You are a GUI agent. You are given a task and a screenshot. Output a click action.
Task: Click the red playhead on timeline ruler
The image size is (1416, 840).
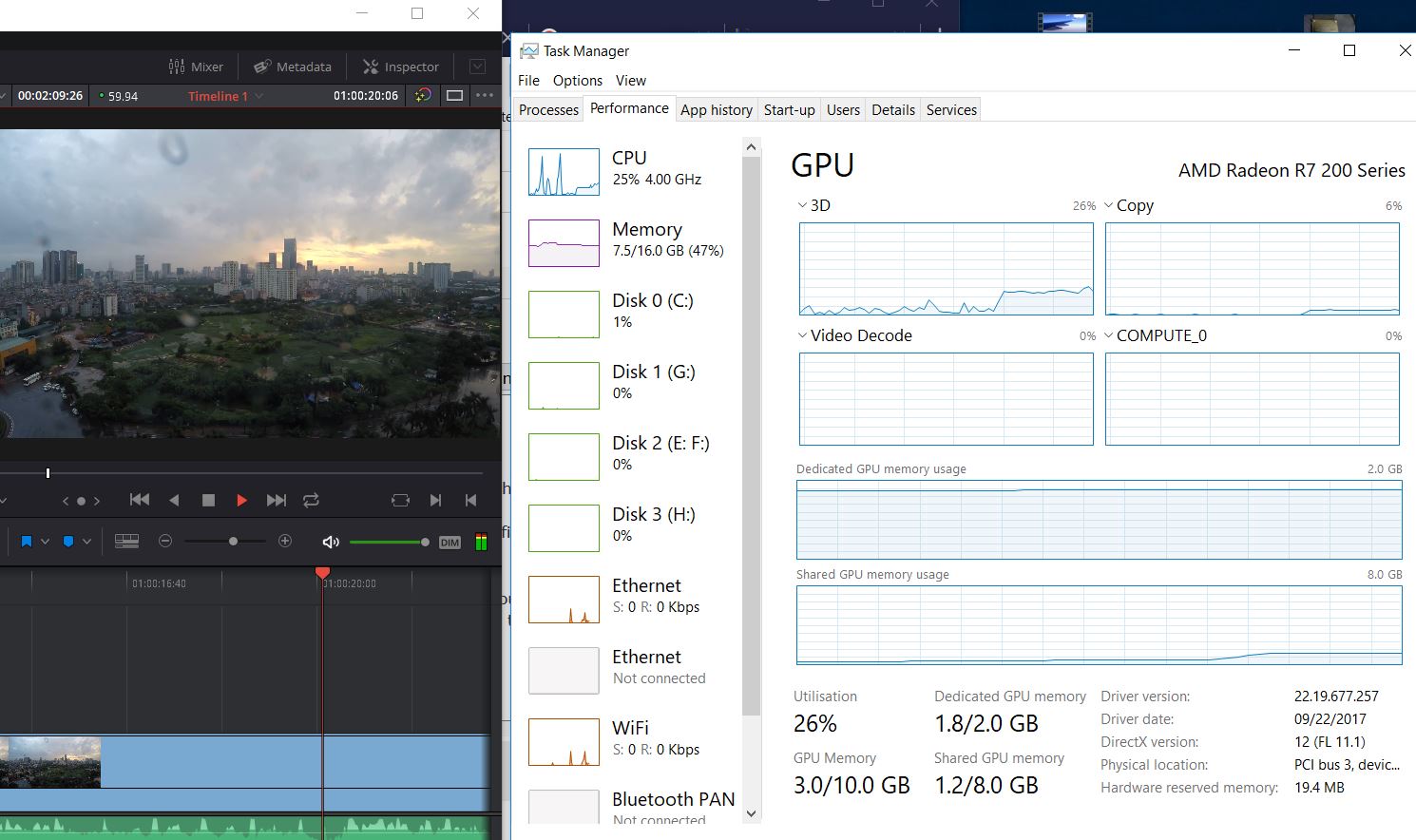tap(322, 572)
